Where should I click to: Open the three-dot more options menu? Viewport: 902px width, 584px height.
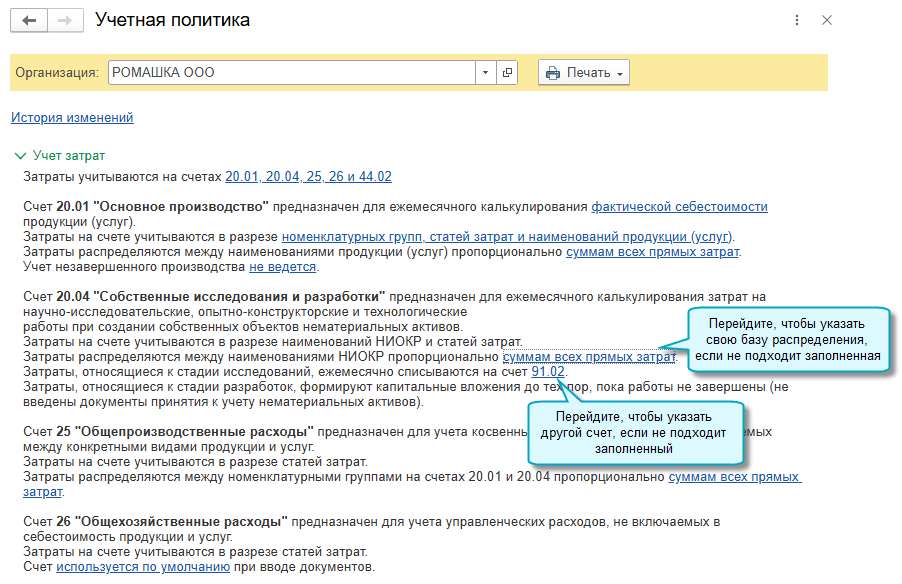coord(796,21)
